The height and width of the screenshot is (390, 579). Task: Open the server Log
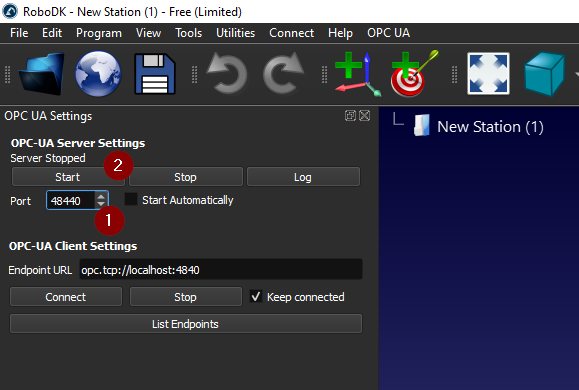click(x=303, y=177)
